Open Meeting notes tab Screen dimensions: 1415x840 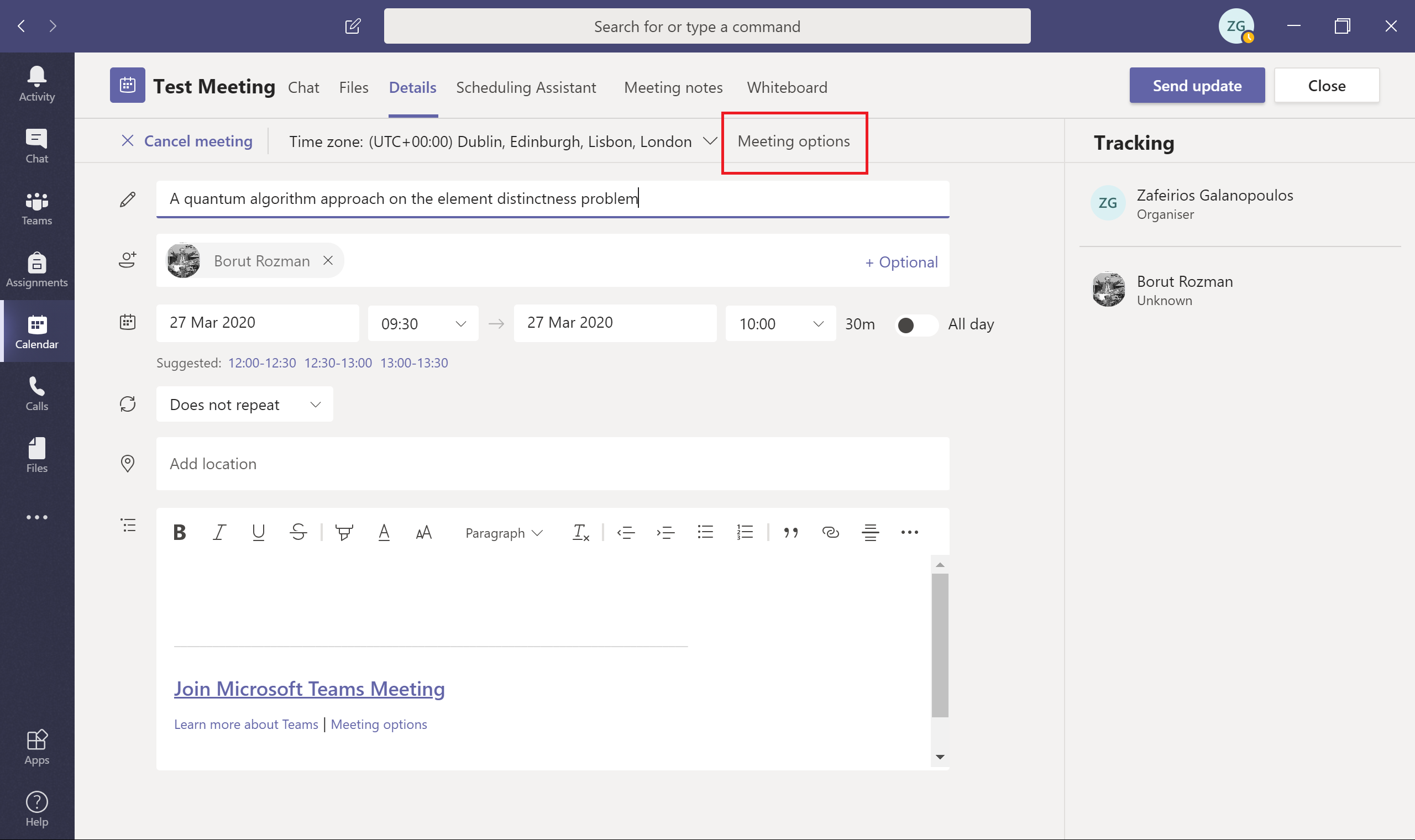point(674,87)
